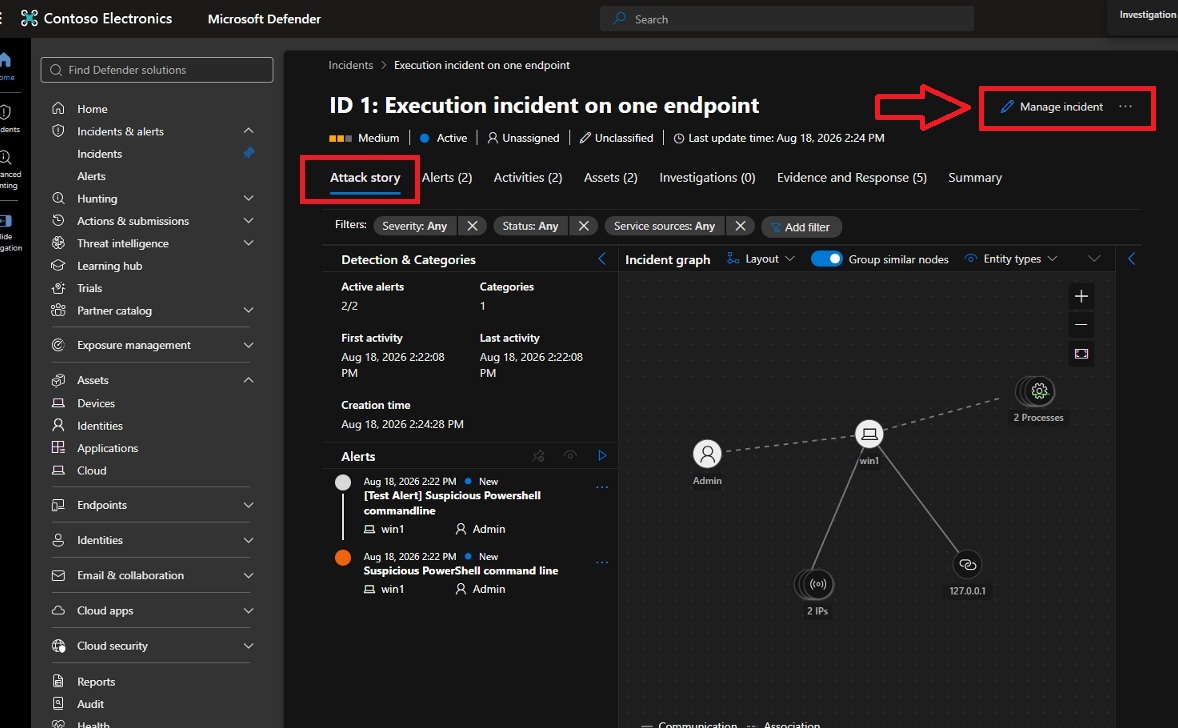Open the Test Alert Suspicious Powershell commandline

click(x=452, y=503)
